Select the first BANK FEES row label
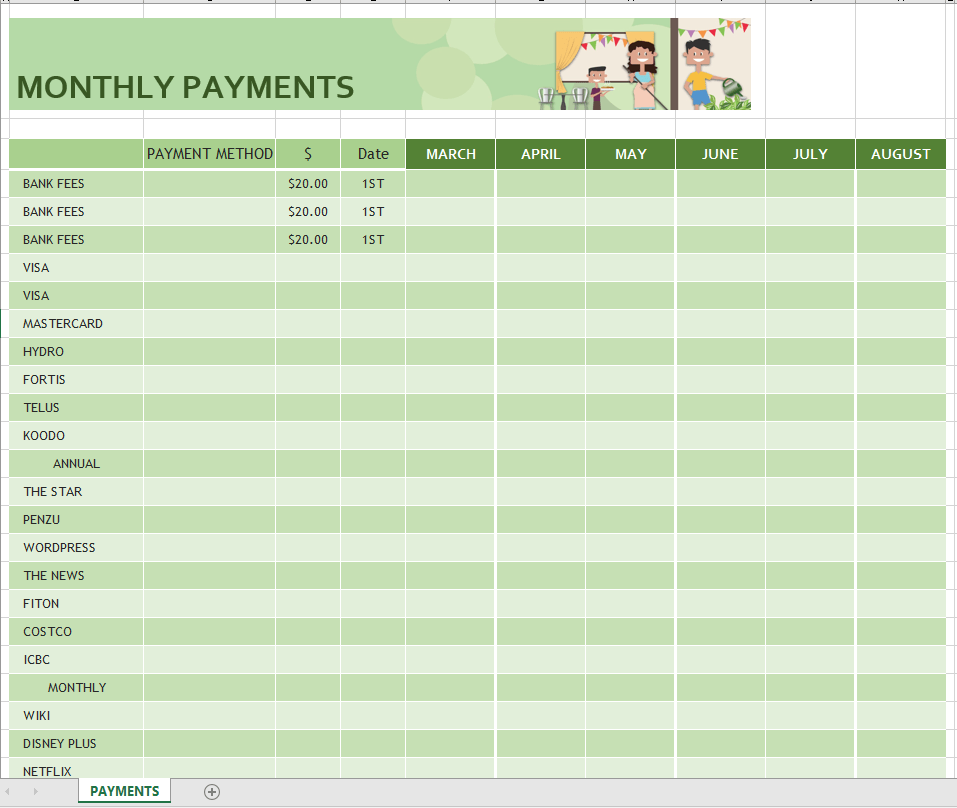The width and height of the screenshot is (957, 808). pyautogui.click(x=54, y=184)
